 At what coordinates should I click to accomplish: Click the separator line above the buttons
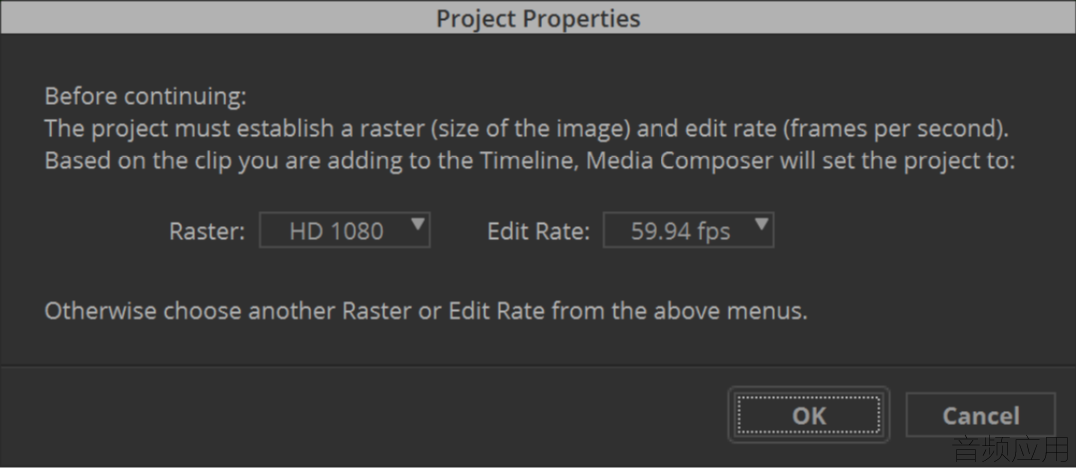point(538,366)
